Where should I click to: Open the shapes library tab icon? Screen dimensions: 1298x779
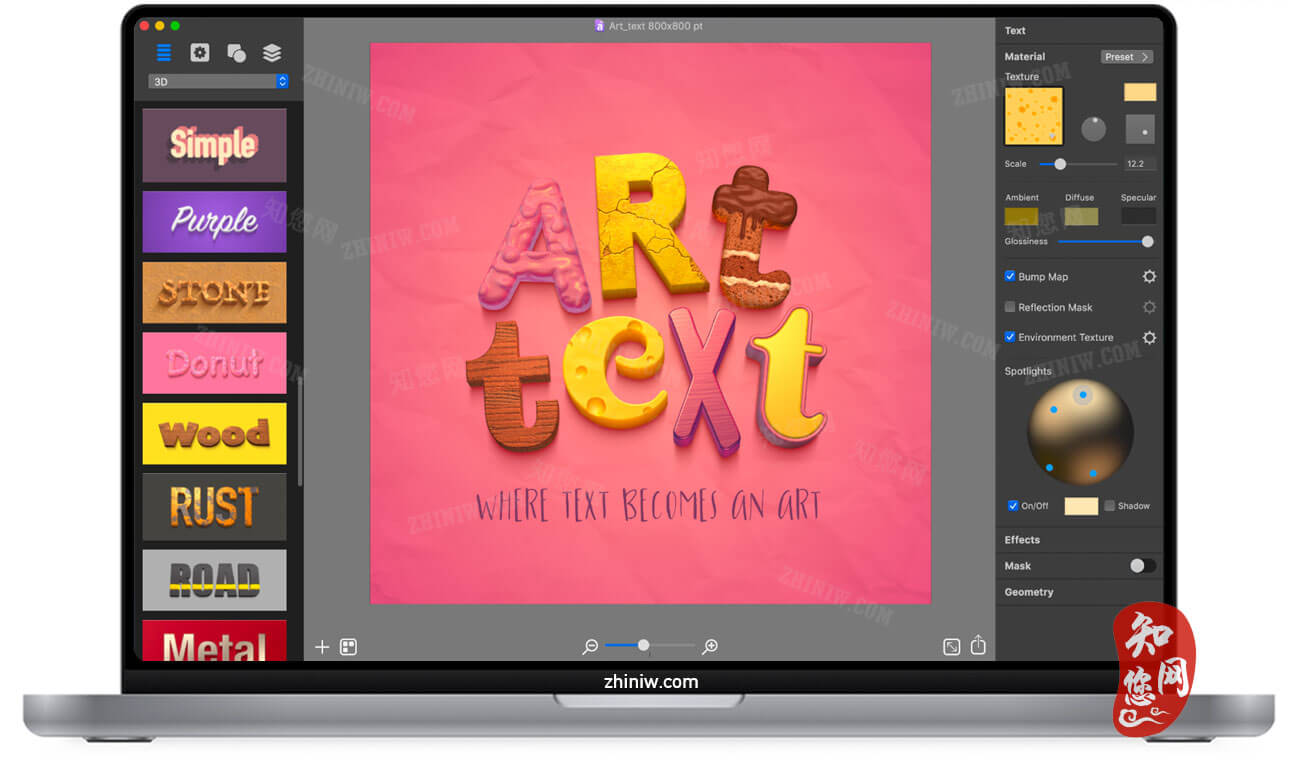[236, 53]
